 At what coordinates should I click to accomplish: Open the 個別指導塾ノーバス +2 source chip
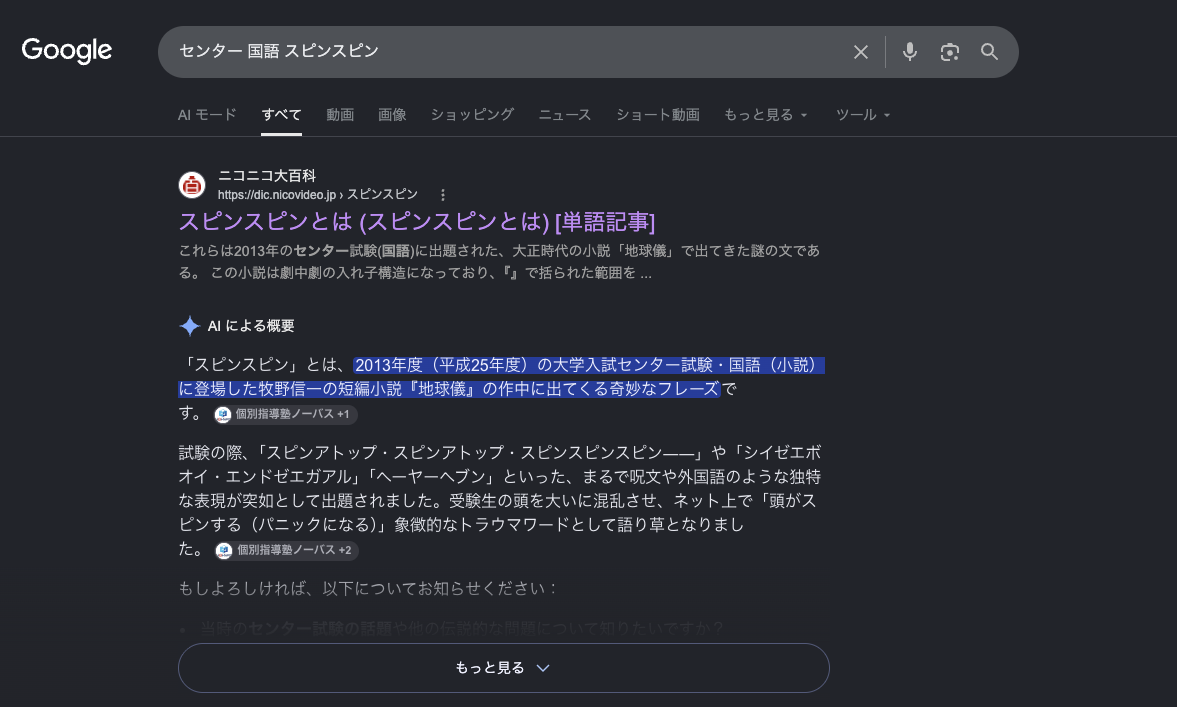click(x=287, y=550)
